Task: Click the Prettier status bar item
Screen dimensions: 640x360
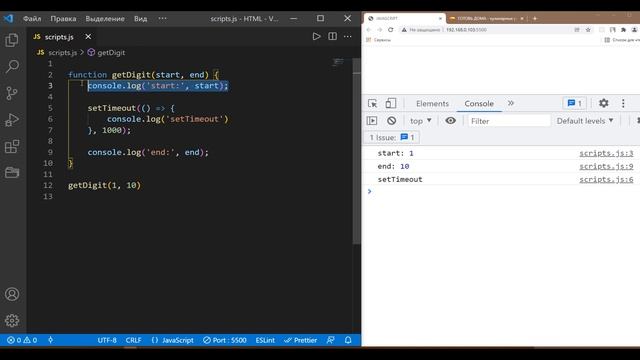Action: 300,340
